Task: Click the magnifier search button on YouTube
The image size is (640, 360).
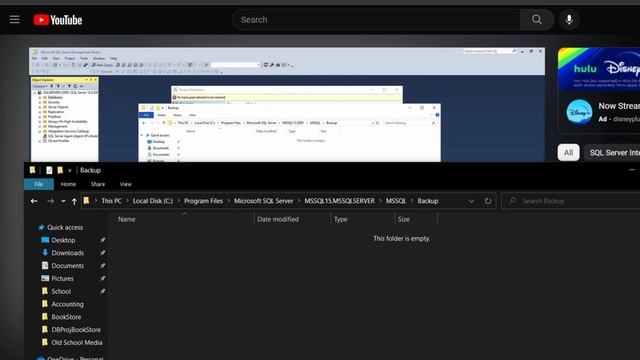Action: (537, 20)
